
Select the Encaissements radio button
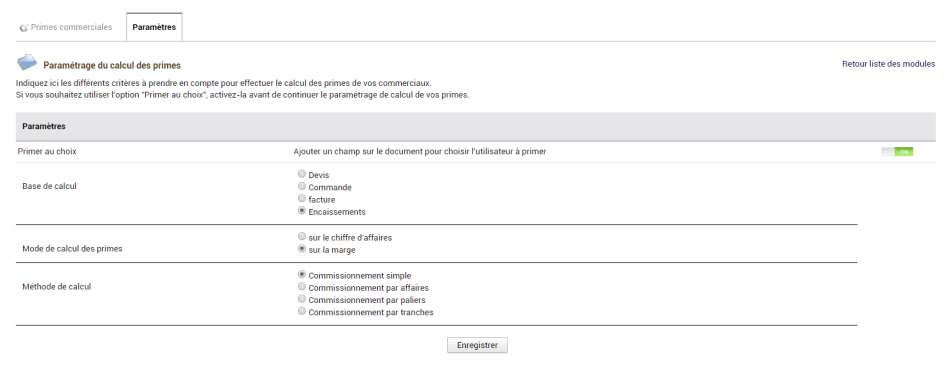tap(302, 211)
